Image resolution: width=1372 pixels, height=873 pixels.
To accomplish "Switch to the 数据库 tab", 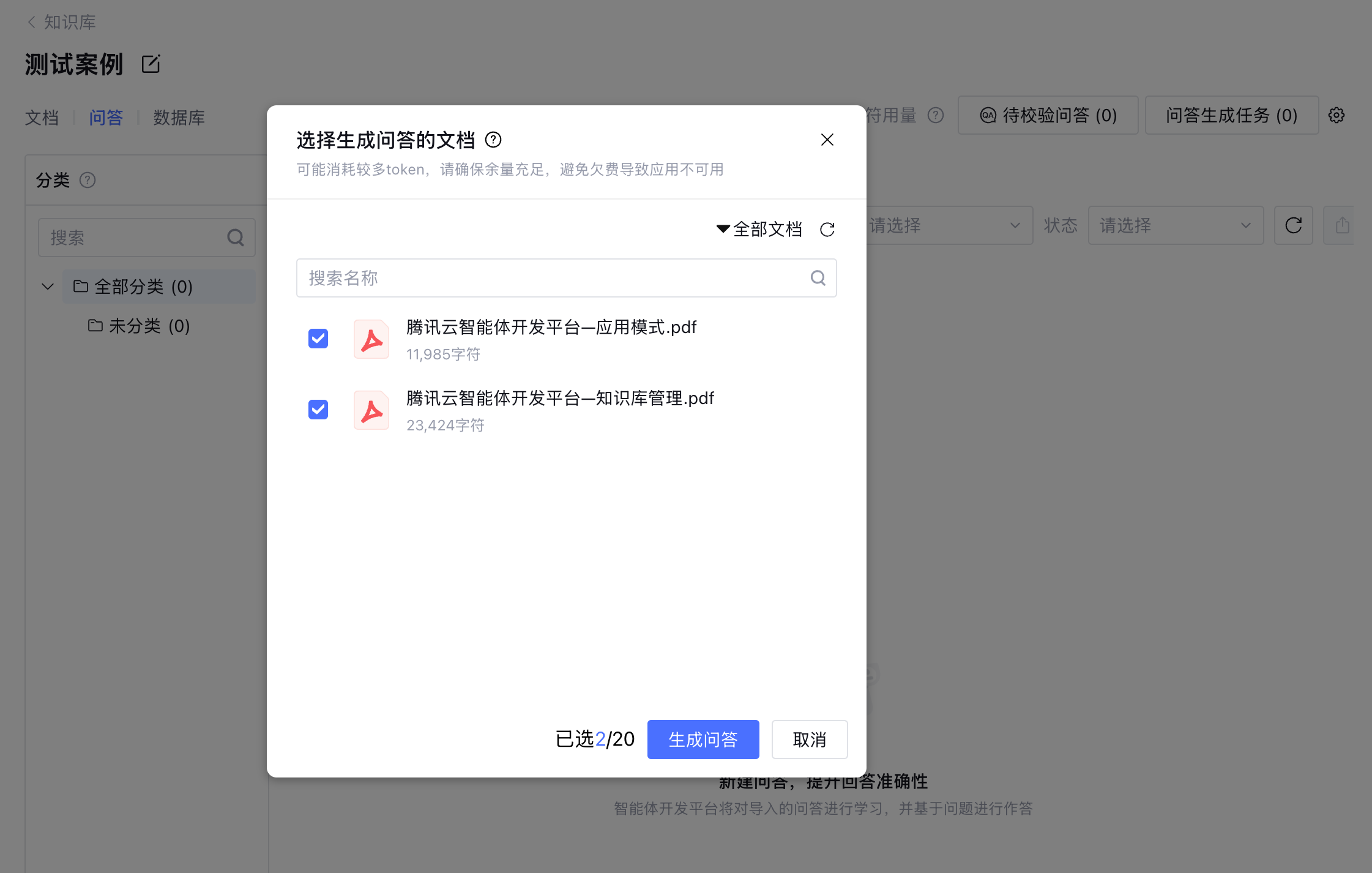I will [x=179, y=118].
